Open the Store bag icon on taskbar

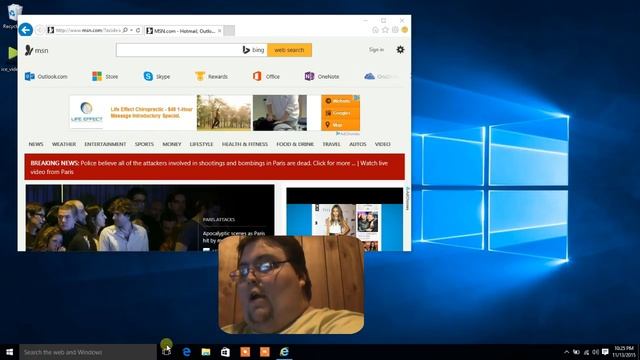click(x=225, y=351)
